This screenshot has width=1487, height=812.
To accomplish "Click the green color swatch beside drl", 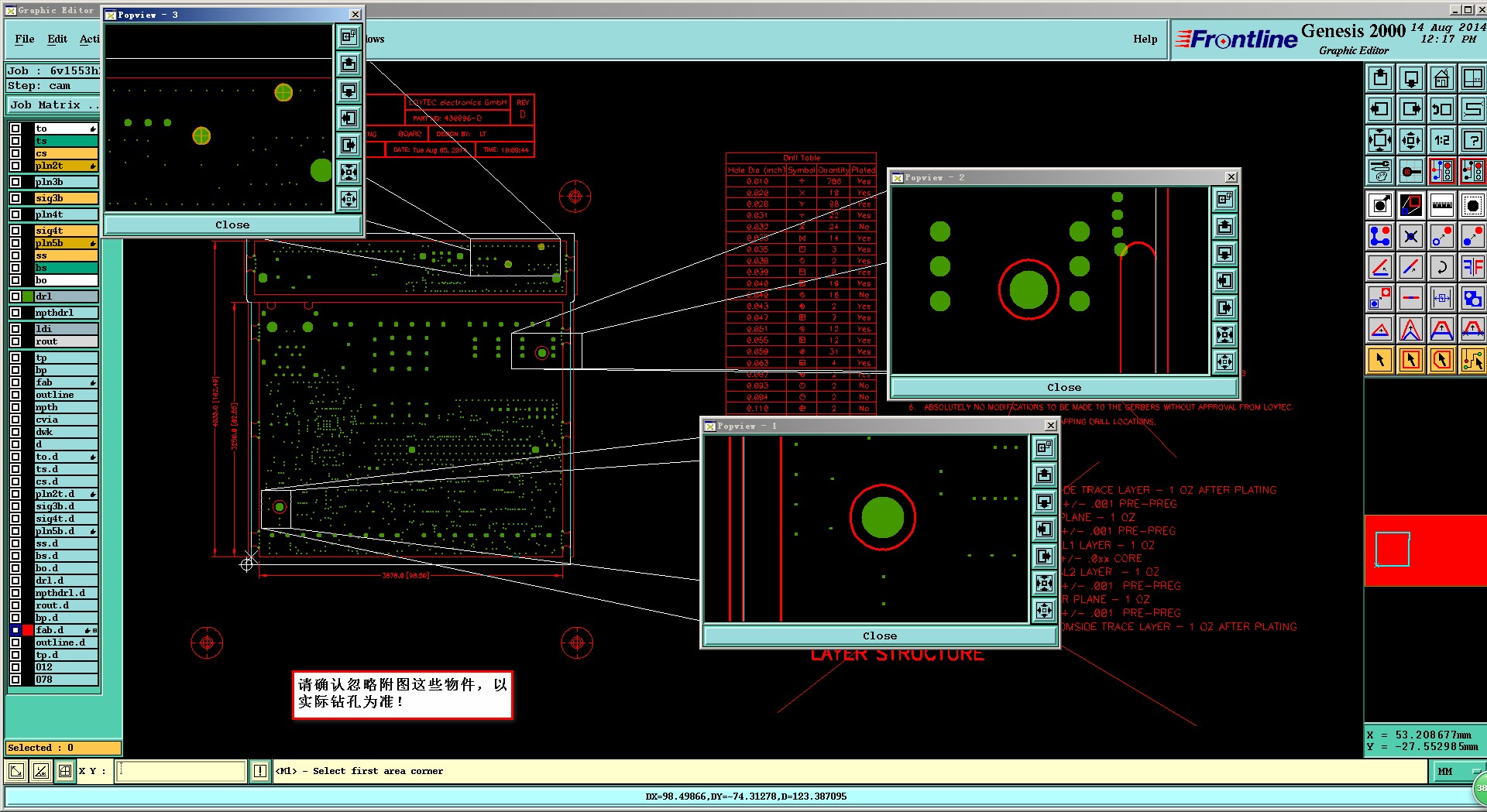I will click(28, 296).
